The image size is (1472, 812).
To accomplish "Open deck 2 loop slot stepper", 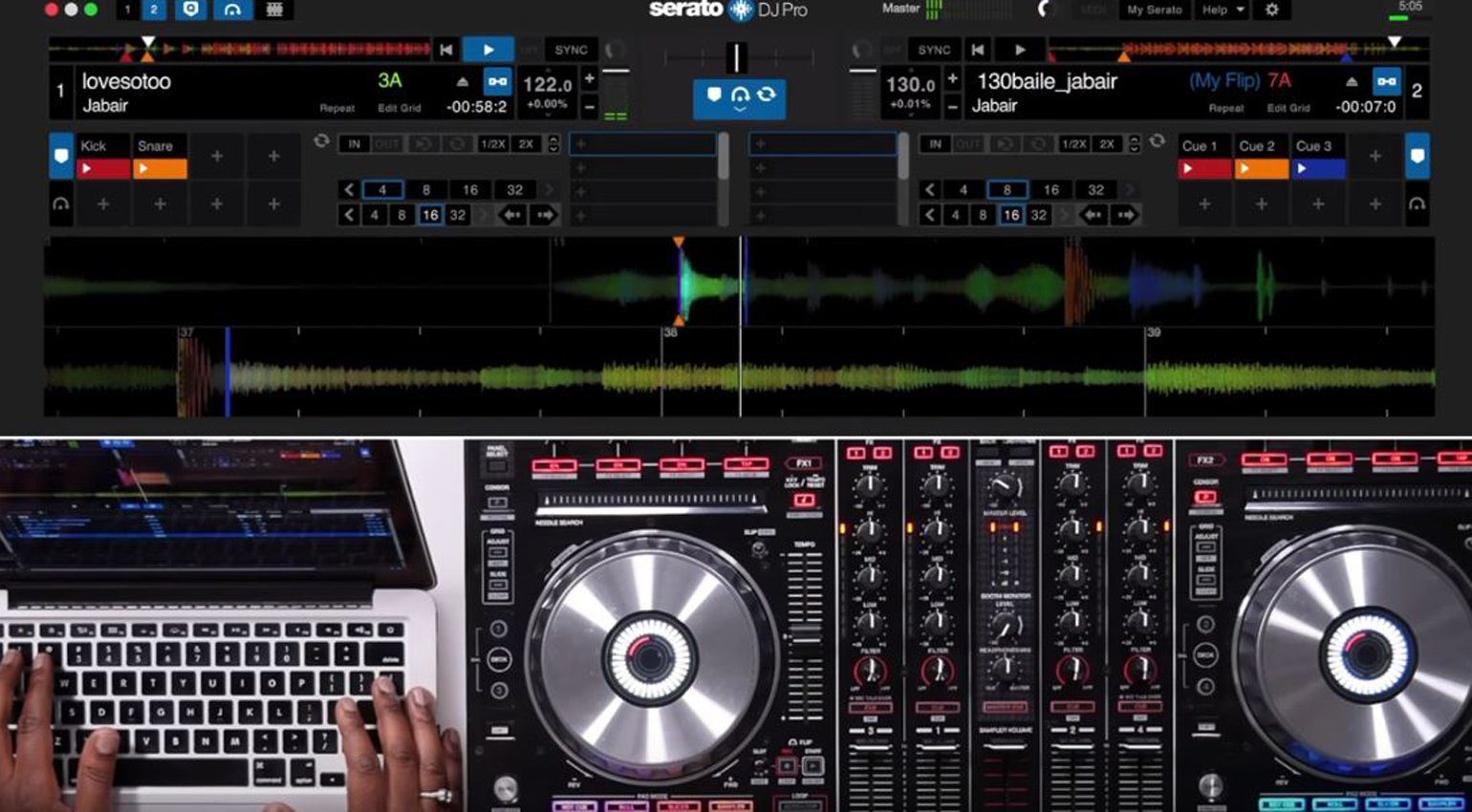I will pos(1135,144).
